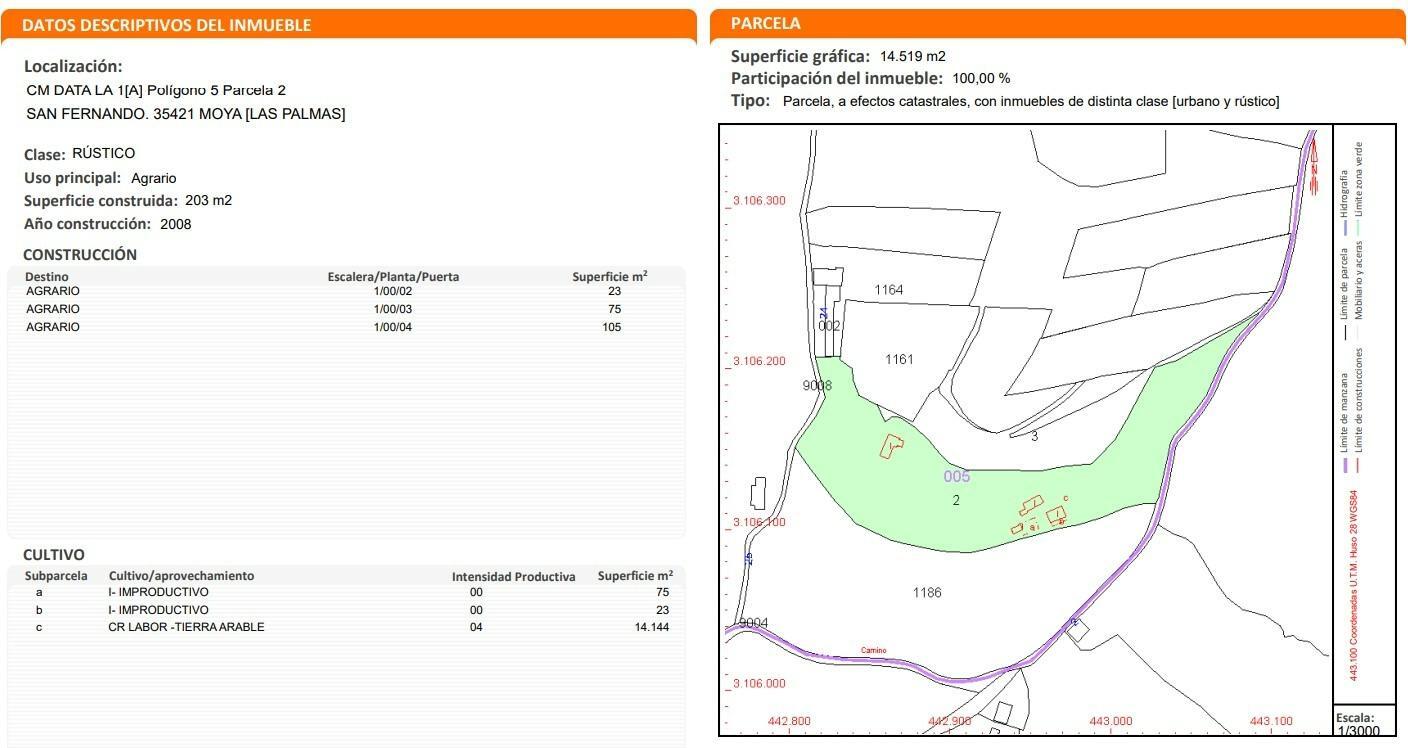
Task: Click the red building outline near parcel 9008
Action: [x=890, y=445]
